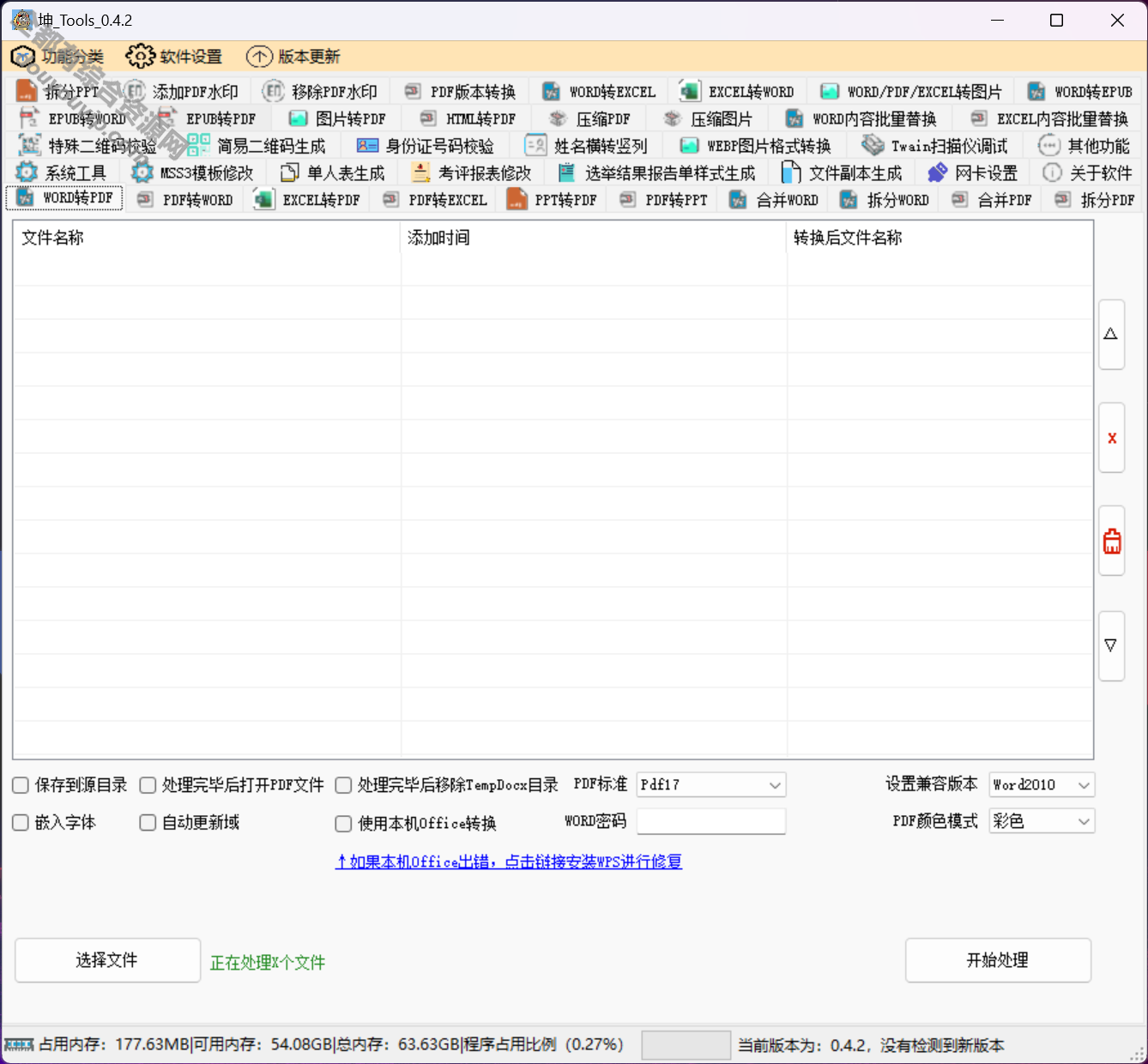Click the red clear-list trash icon

[1112, 541]
